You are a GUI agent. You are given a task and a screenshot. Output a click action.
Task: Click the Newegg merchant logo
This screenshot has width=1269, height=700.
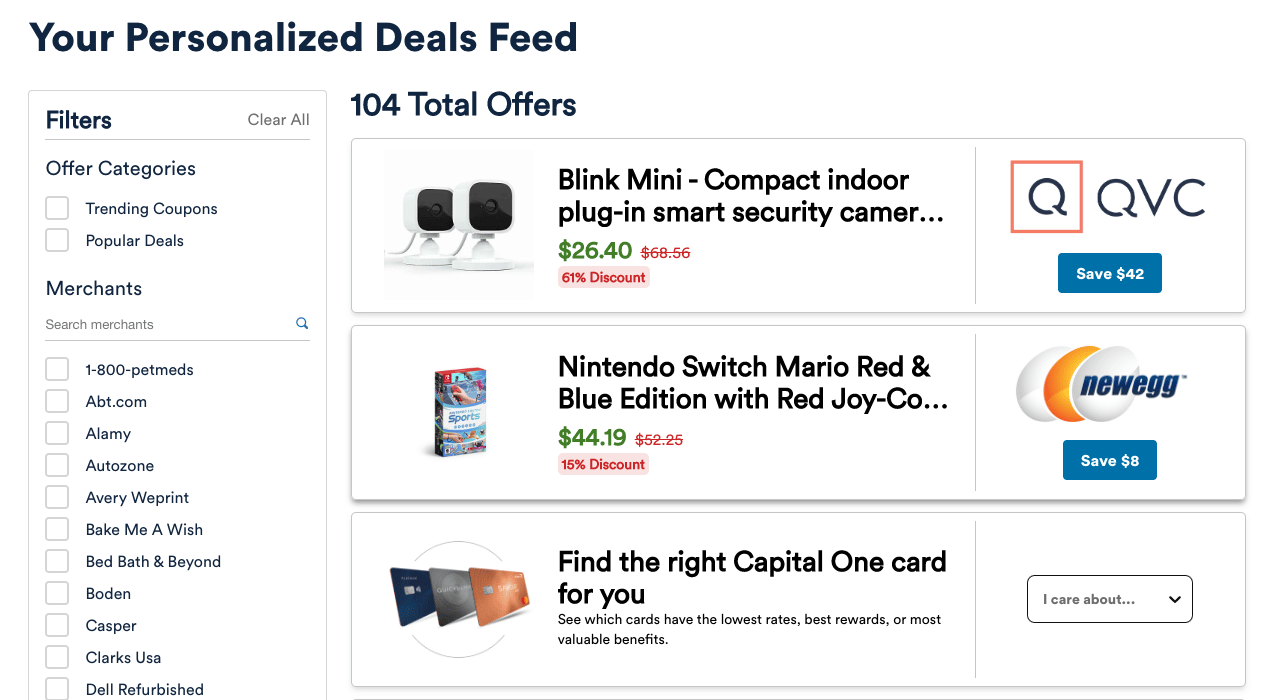coord(1102,384)
